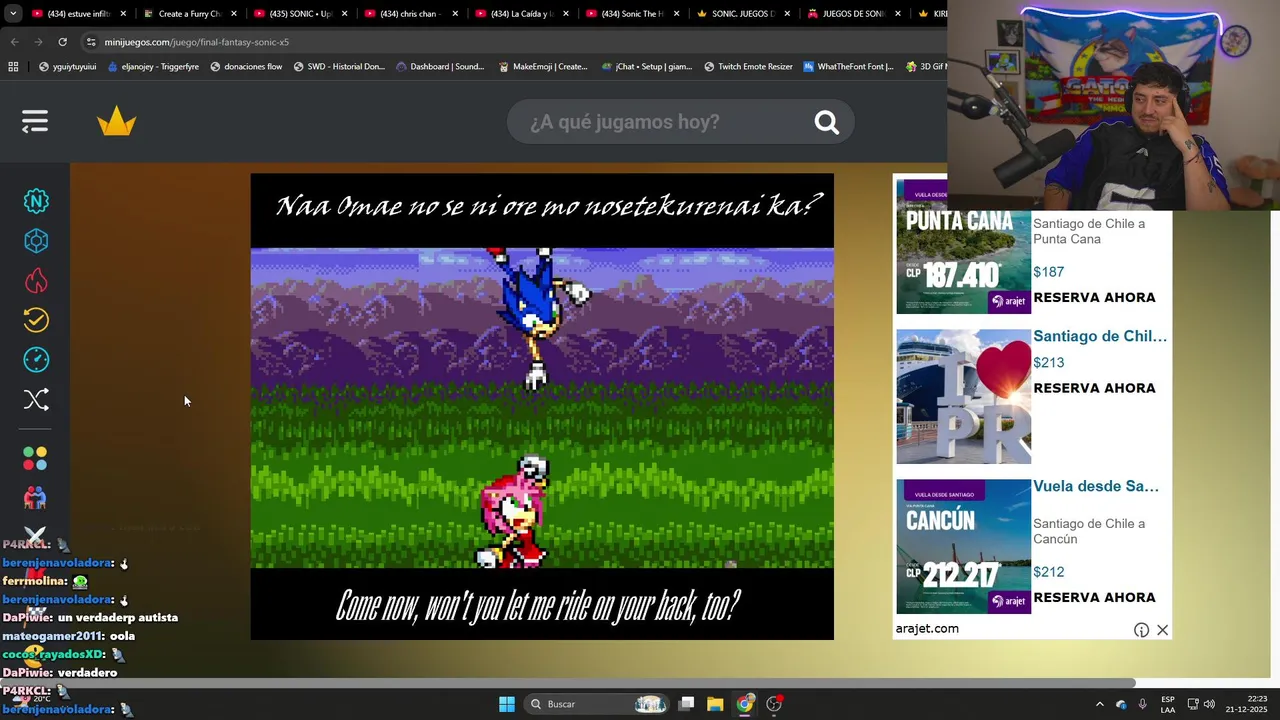The image size is (1280, 720).
Task: Open the bookmarks apps grid icon
Action: (x=13, y=67)
